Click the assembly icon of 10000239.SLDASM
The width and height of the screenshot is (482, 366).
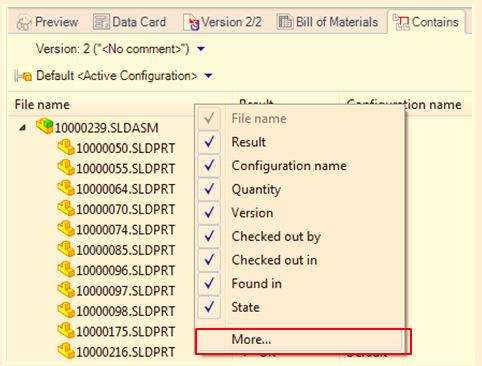(44, 126)
